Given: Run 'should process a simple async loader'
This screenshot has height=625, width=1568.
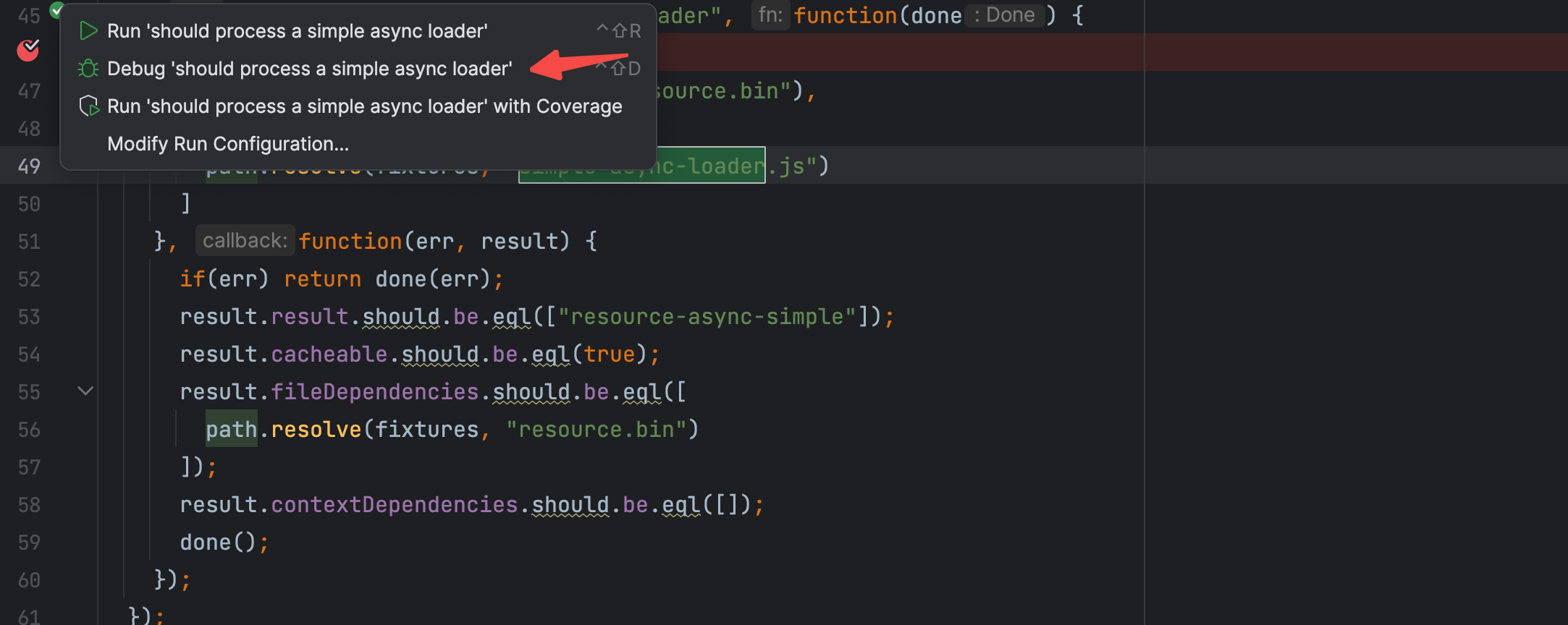Looking at the screenshot, I should coord(297,31).
